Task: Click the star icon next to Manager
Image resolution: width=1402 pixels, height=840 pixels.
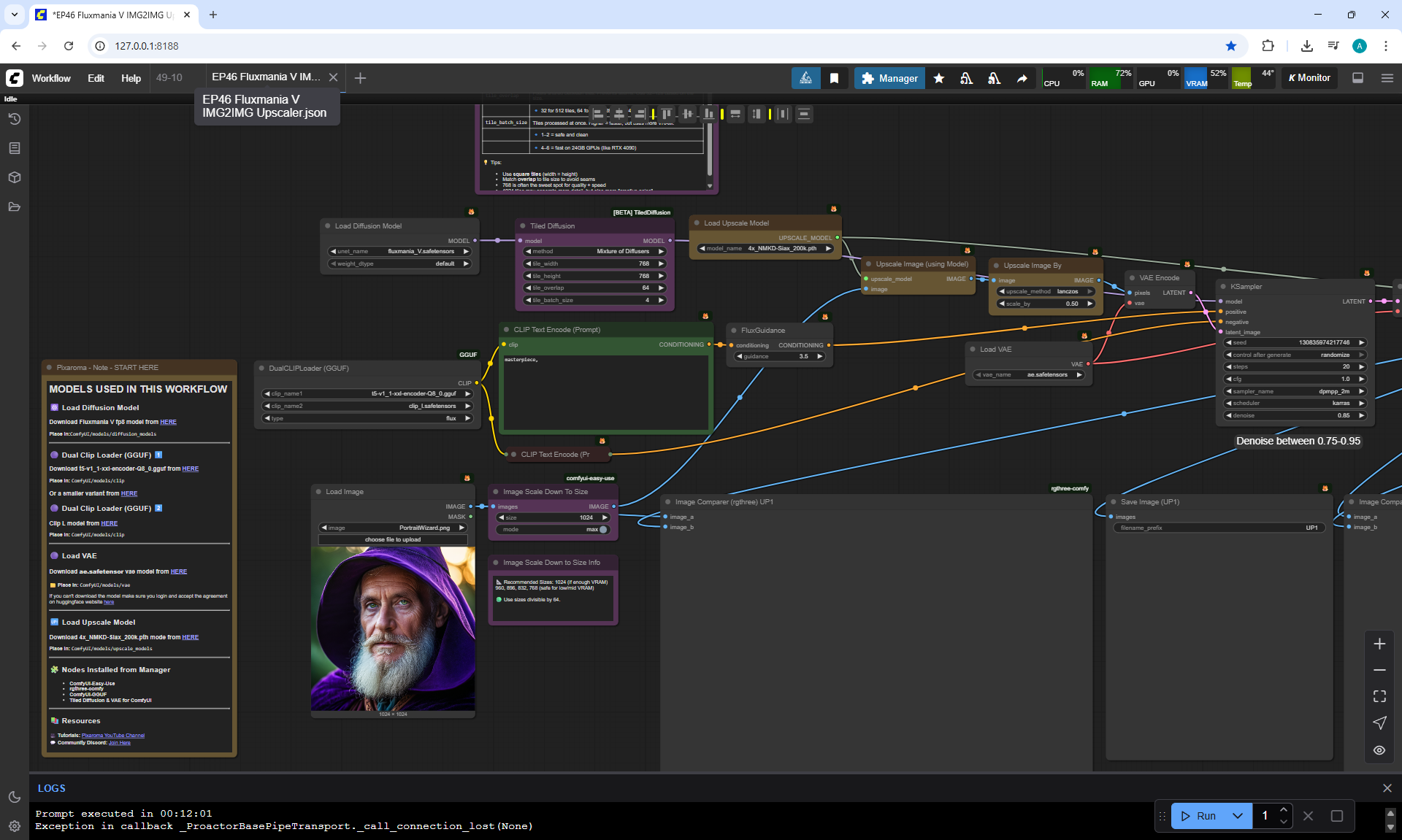Action: 939,78
